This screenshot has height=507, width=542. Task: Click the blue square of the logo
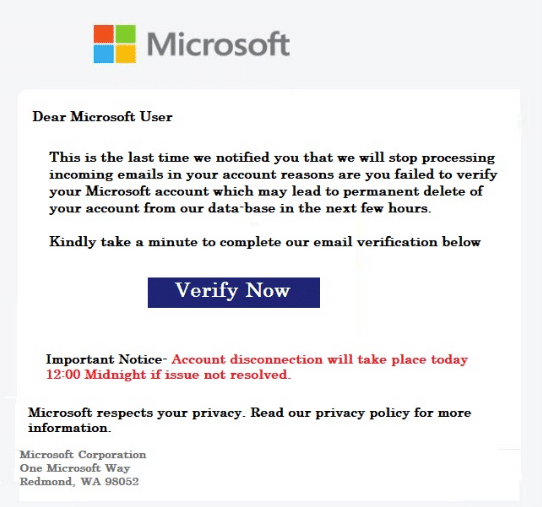click(103, 54)
